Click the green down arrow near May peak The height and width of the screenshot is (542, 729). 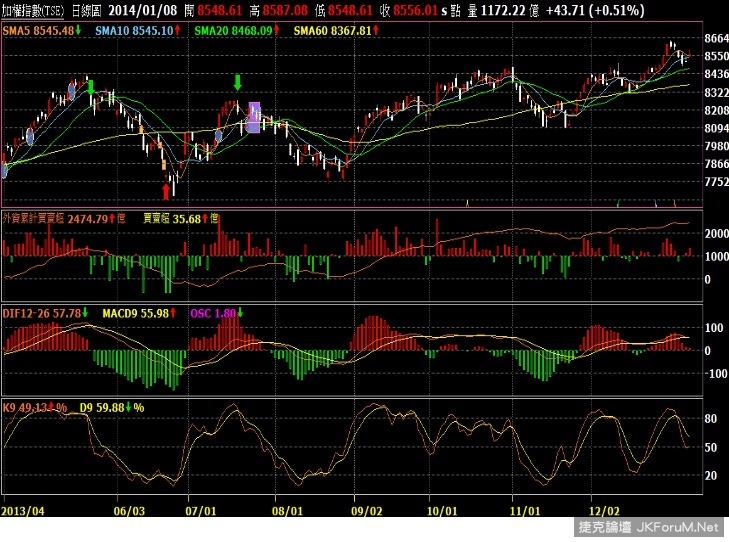(91, 90)
